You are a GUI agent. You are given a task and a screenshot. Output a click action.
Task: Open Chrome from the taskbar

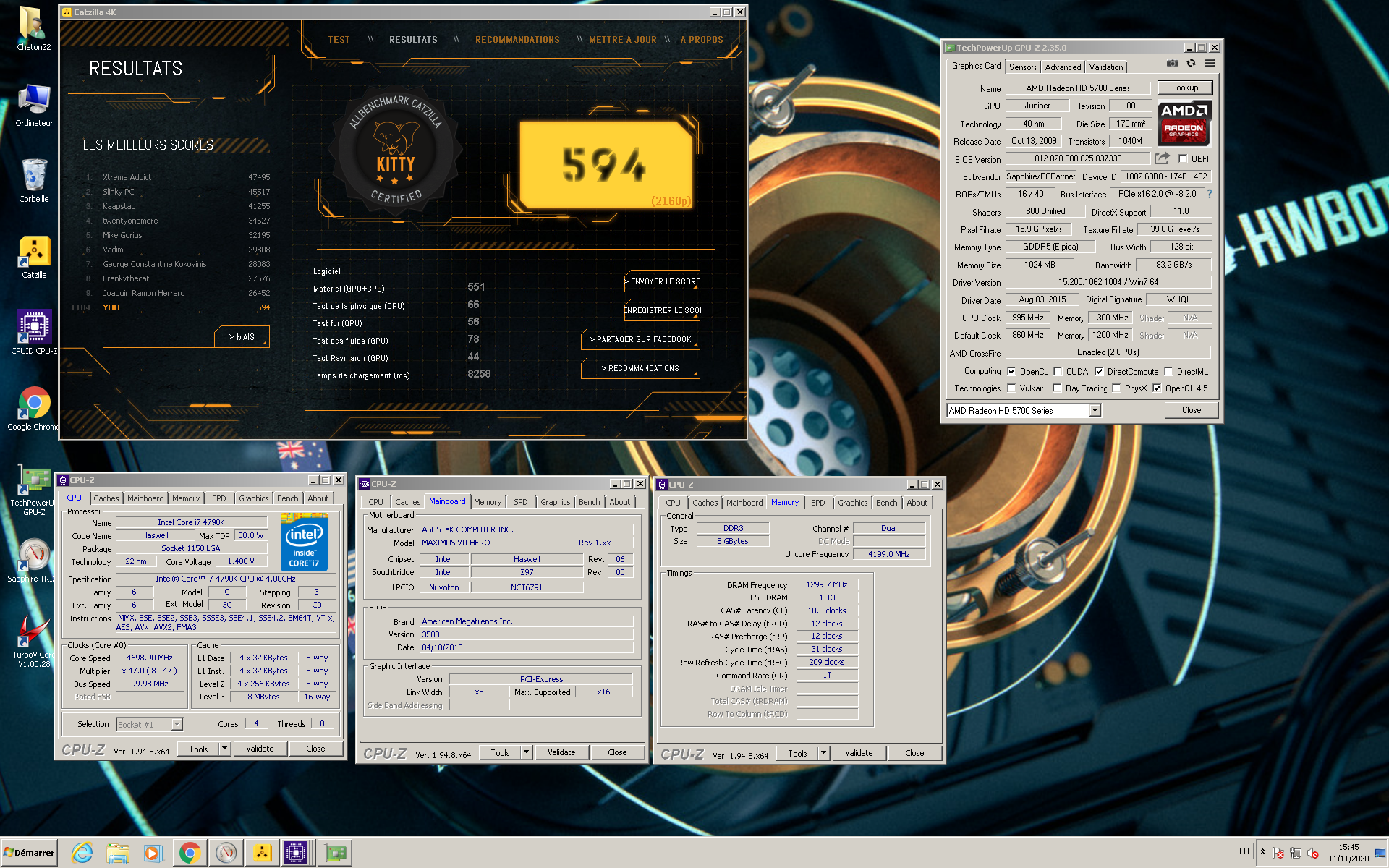[x=190, y=853]
